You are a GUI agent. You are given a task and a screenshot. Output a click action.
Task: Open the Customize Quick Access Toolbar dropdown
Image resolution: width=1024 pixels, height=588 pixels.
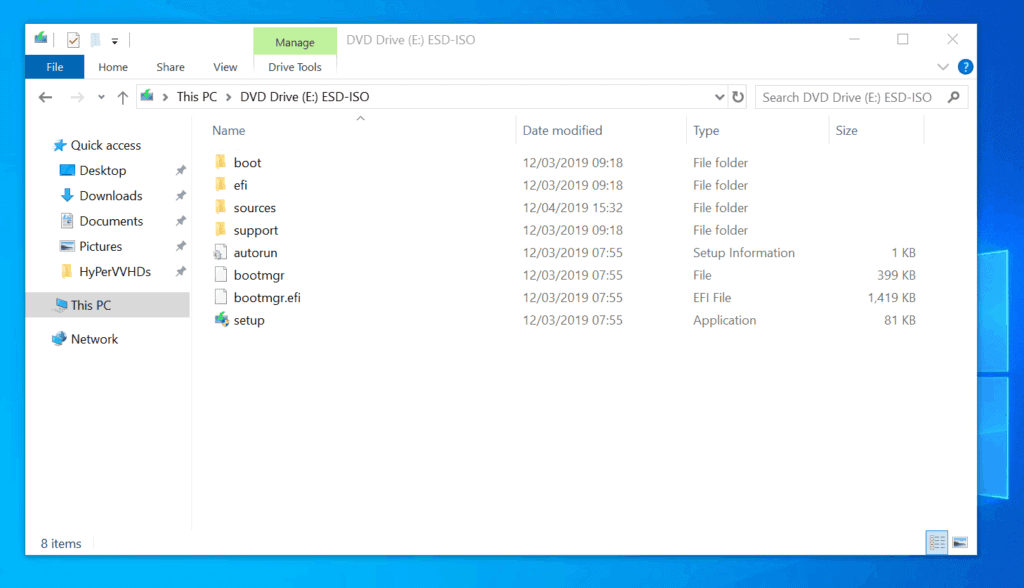[114, 40]
